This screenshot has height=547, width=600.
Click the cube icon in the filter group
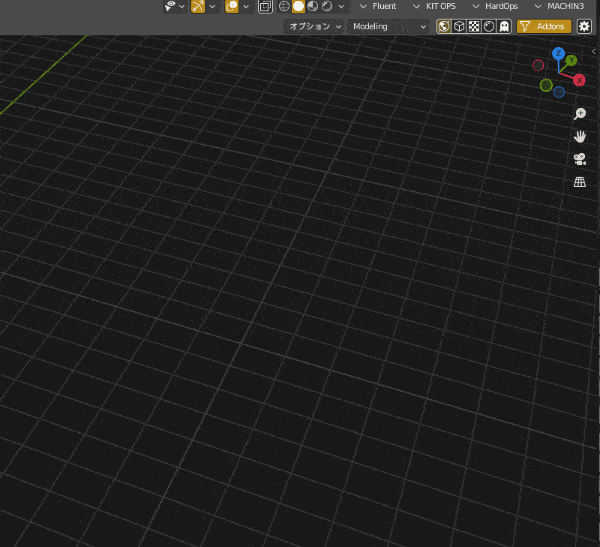[x=459, y=26]
